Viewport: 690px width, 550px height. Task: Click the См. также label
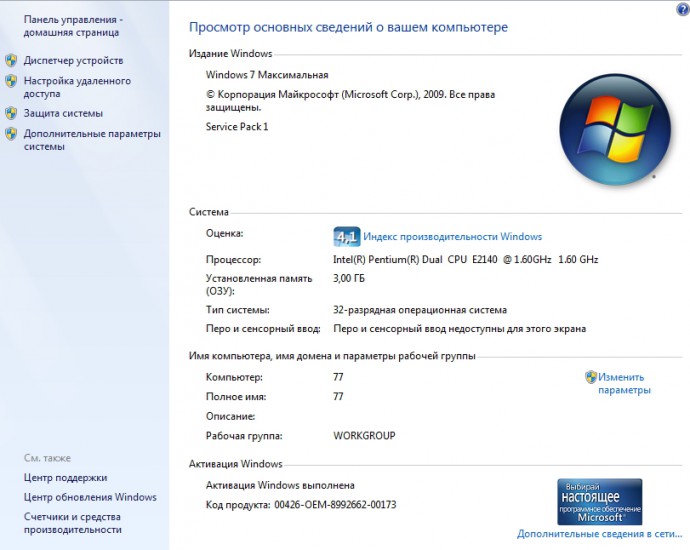coord(47,458)
